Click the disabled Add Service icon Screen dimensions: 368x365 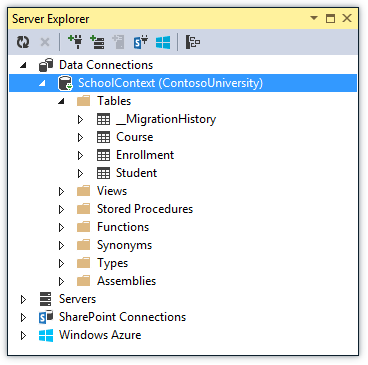point(118,42)
